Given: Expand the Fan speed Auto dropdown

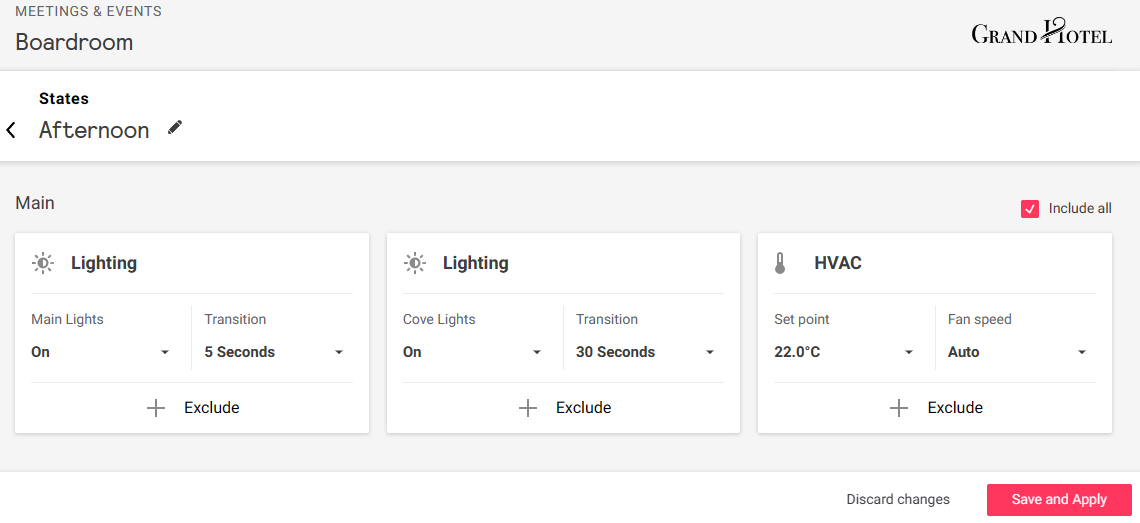Looking at the screenshot, I should pos(1018,352).
